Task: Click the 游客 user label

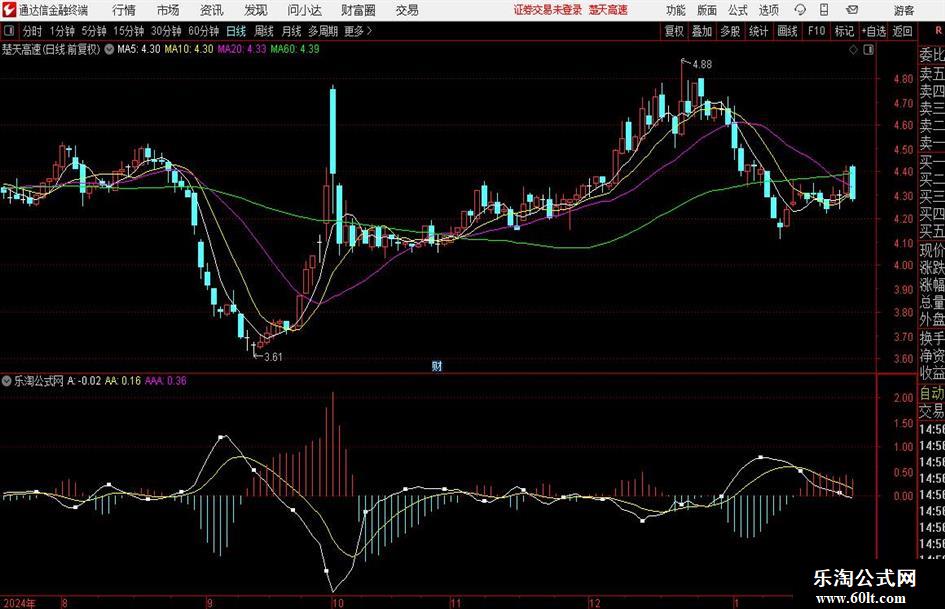Action: coord(904,10)
